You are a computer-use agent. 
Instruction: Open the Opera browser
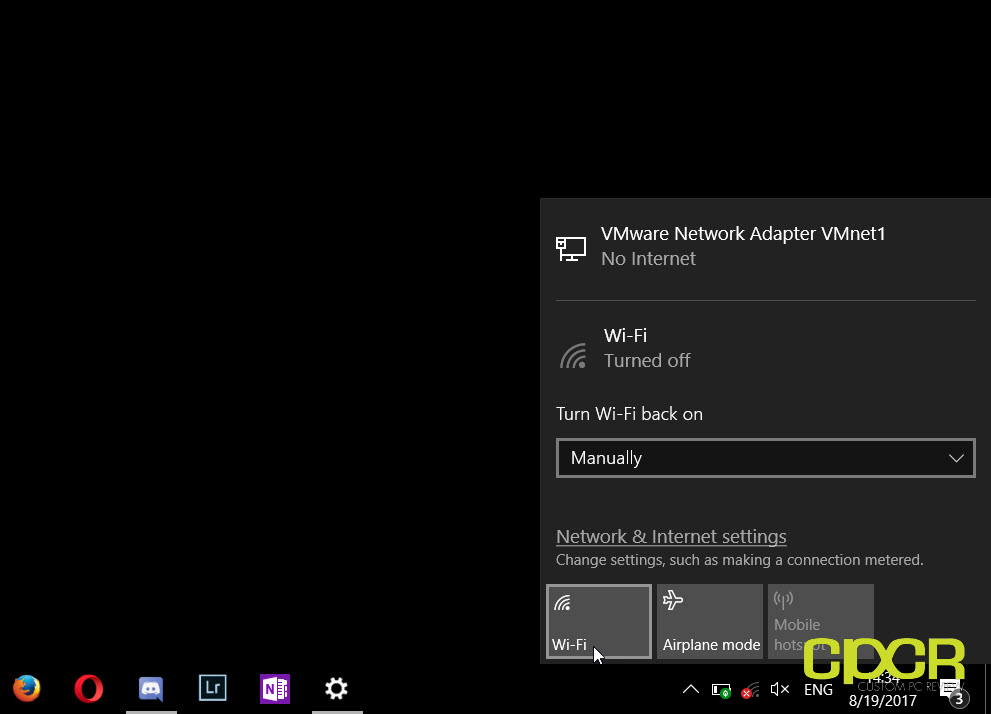click(x=88, y=688)
